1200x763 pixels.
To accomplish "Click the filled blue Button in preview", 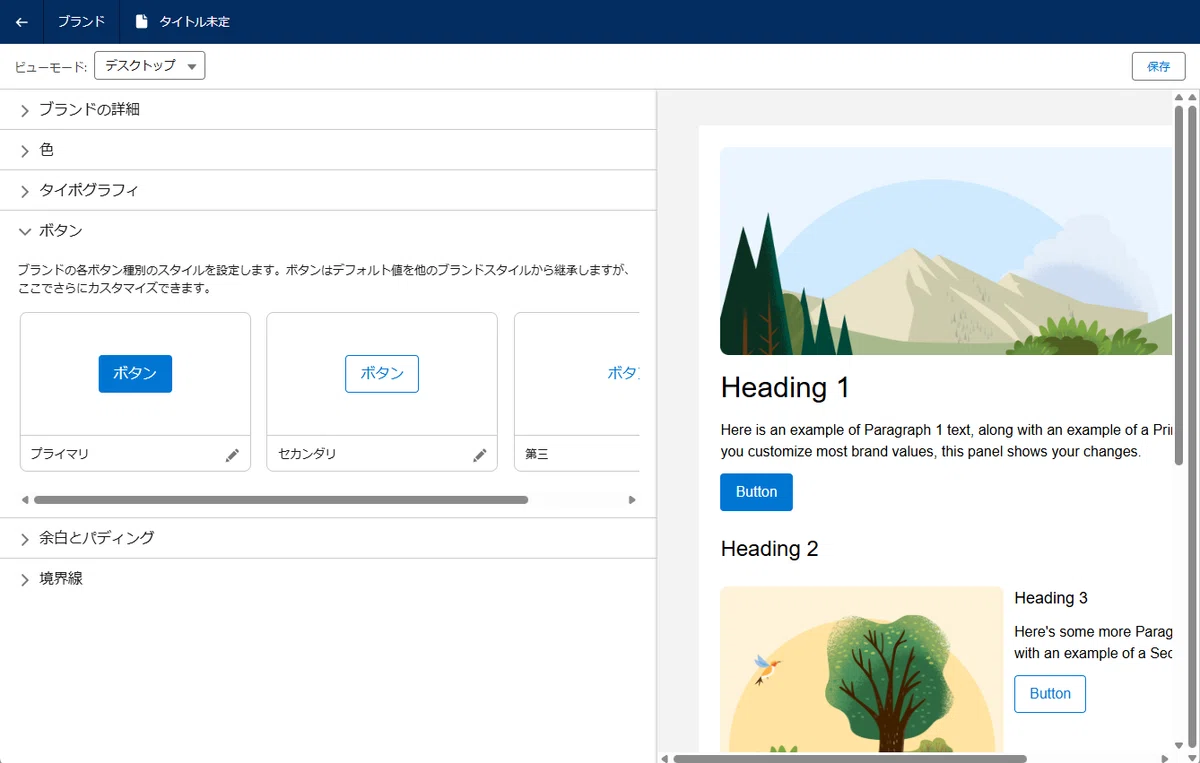I will pos(756,492).
